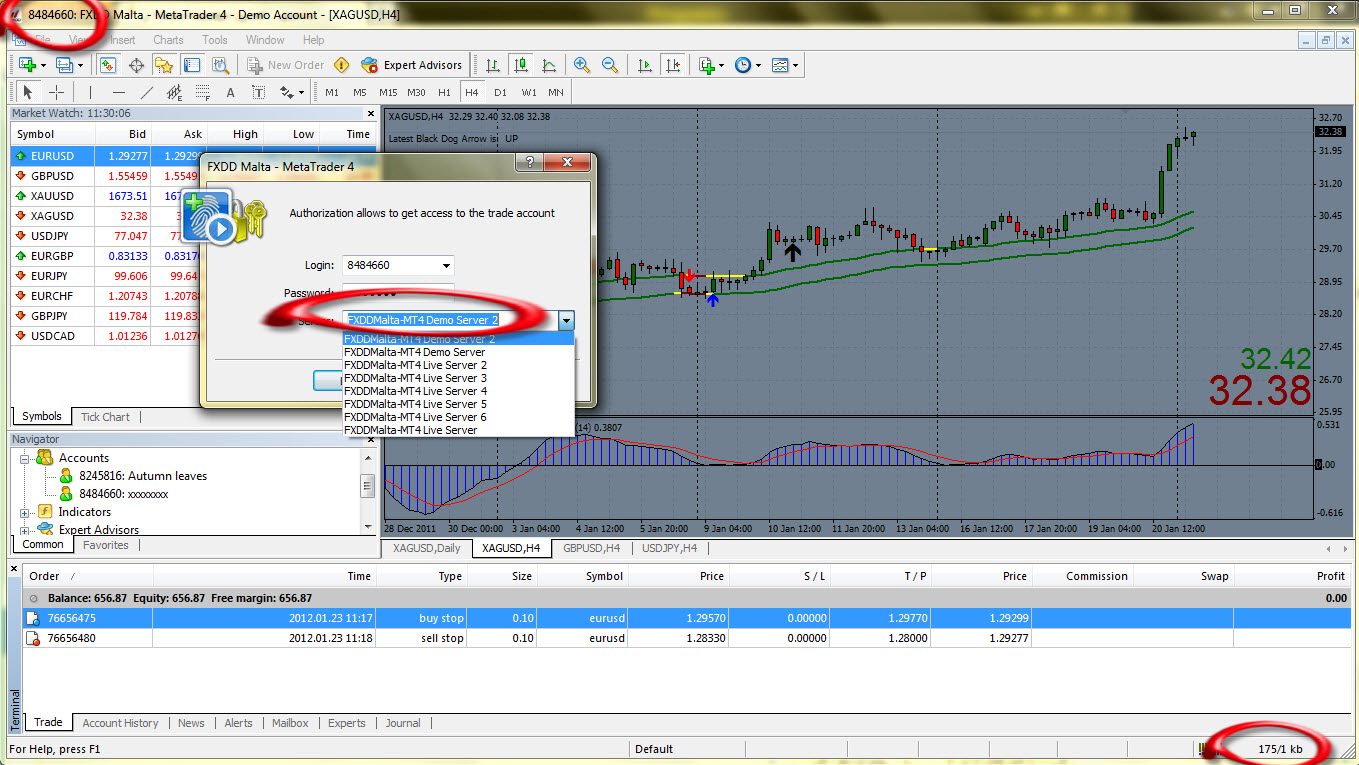Switch timeframe to M1
The height and width of the screenshot is (765, 1359).
pyautogui.click(x=332, y=92)
